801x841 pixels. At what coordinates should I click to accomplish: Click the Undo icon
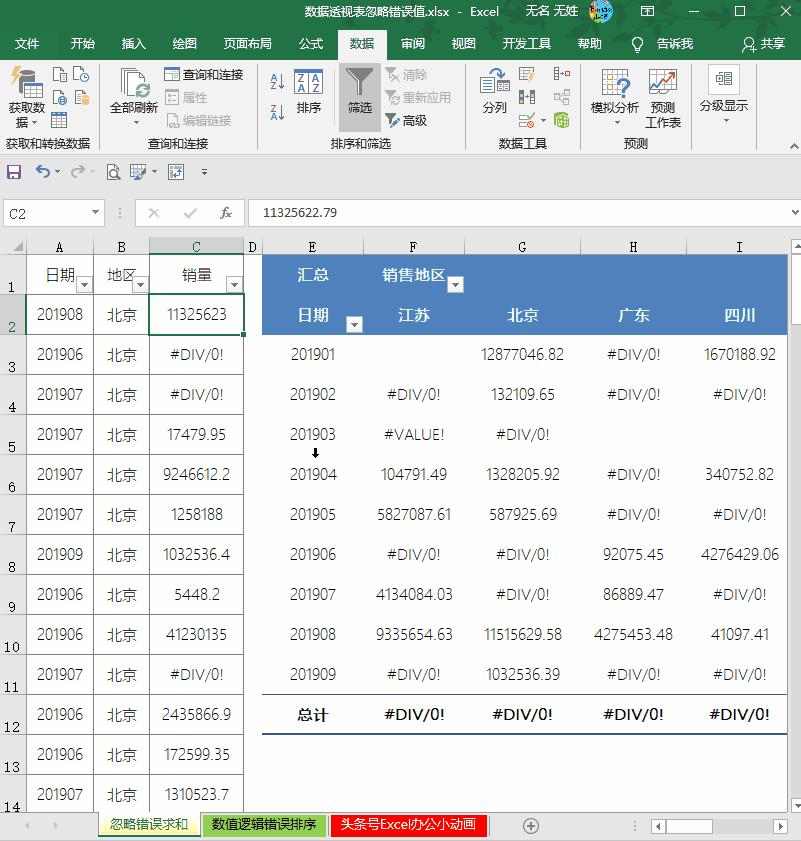coord(41,172)
